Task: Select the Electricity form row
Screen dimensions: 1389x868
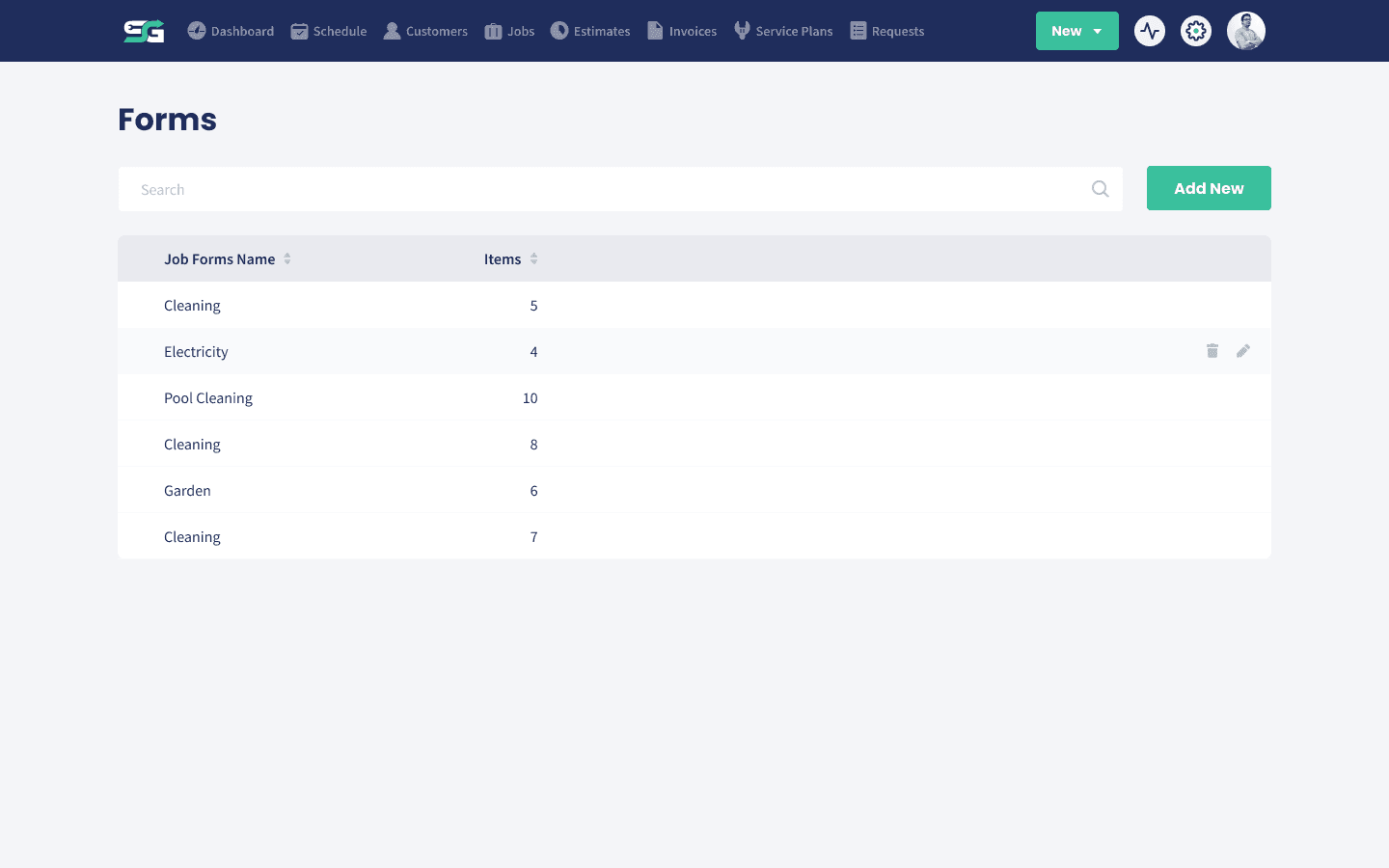Action: click(x=694, y=351)
